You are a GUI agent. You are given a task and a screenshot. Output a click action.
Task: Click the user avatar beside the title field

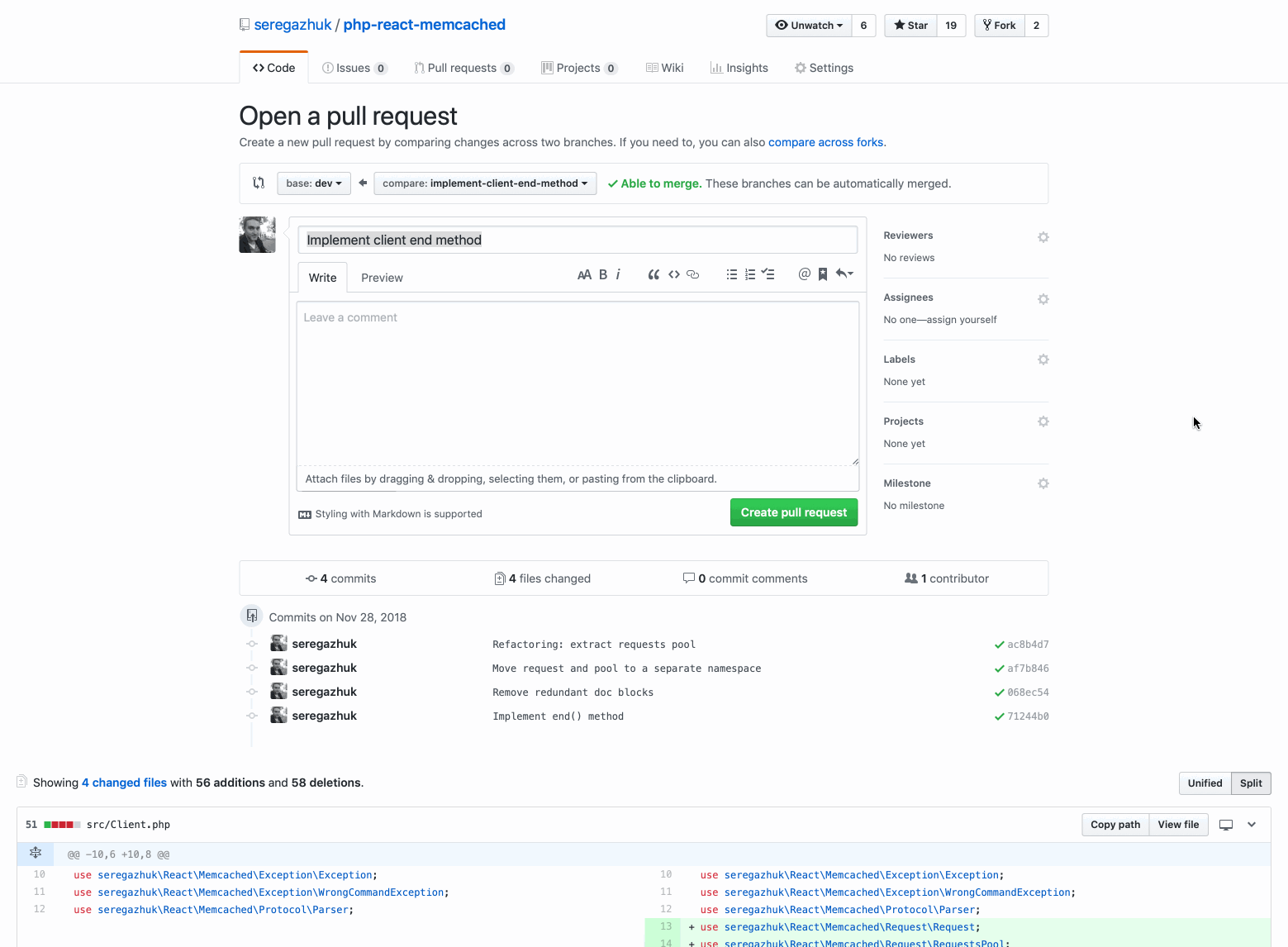point(258,235)
